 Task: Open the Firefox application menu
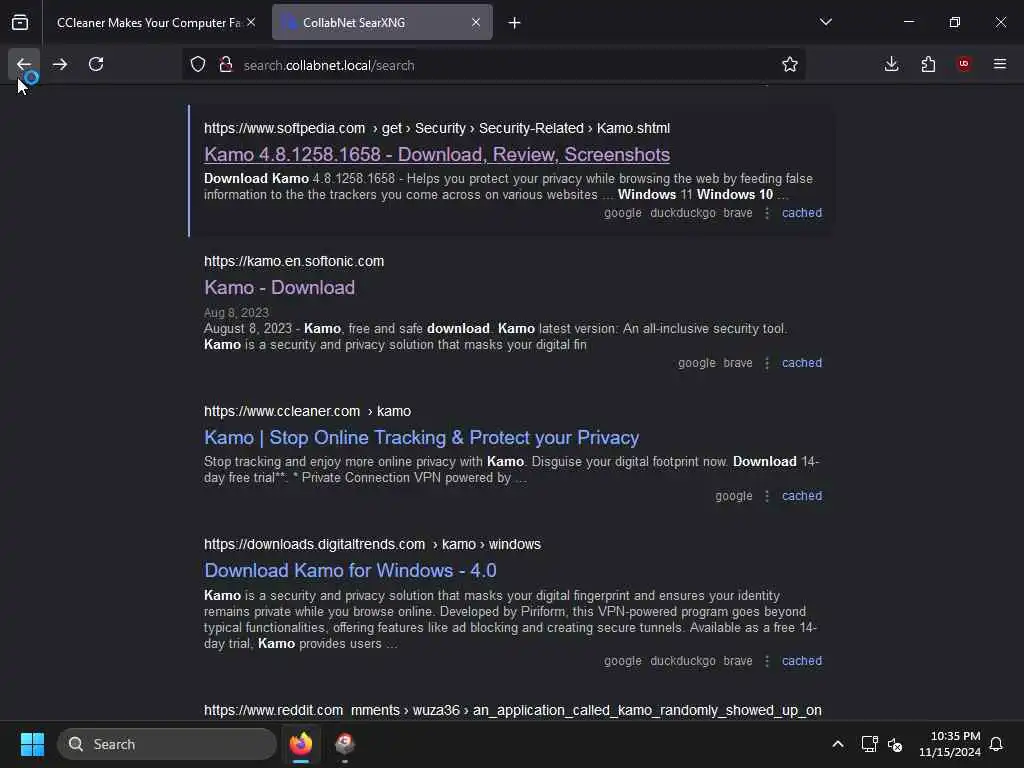click(1000, 64)
